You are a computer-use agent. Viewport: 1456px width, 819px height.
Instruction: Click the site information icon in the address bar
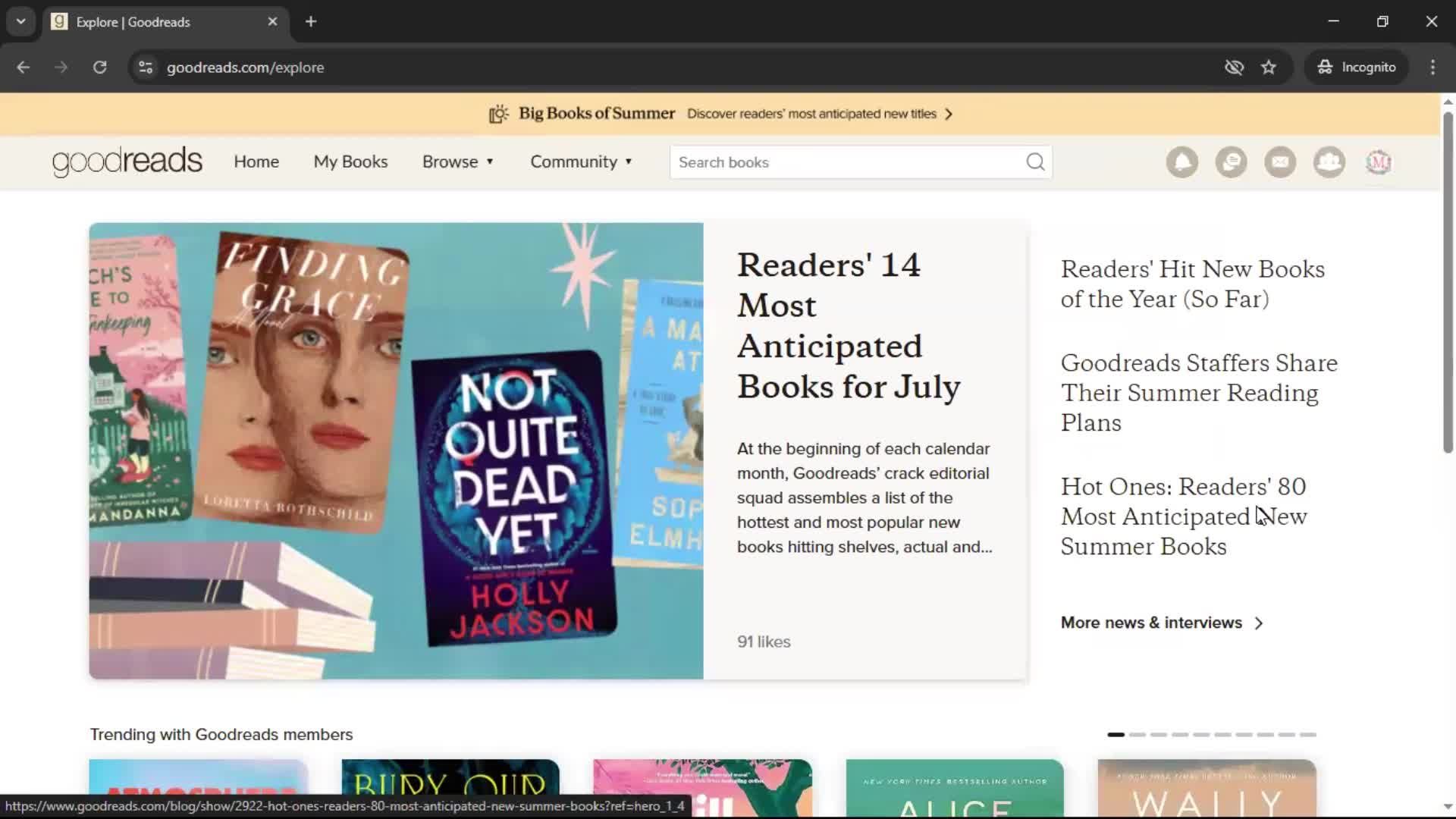click(x=146, y=67)
